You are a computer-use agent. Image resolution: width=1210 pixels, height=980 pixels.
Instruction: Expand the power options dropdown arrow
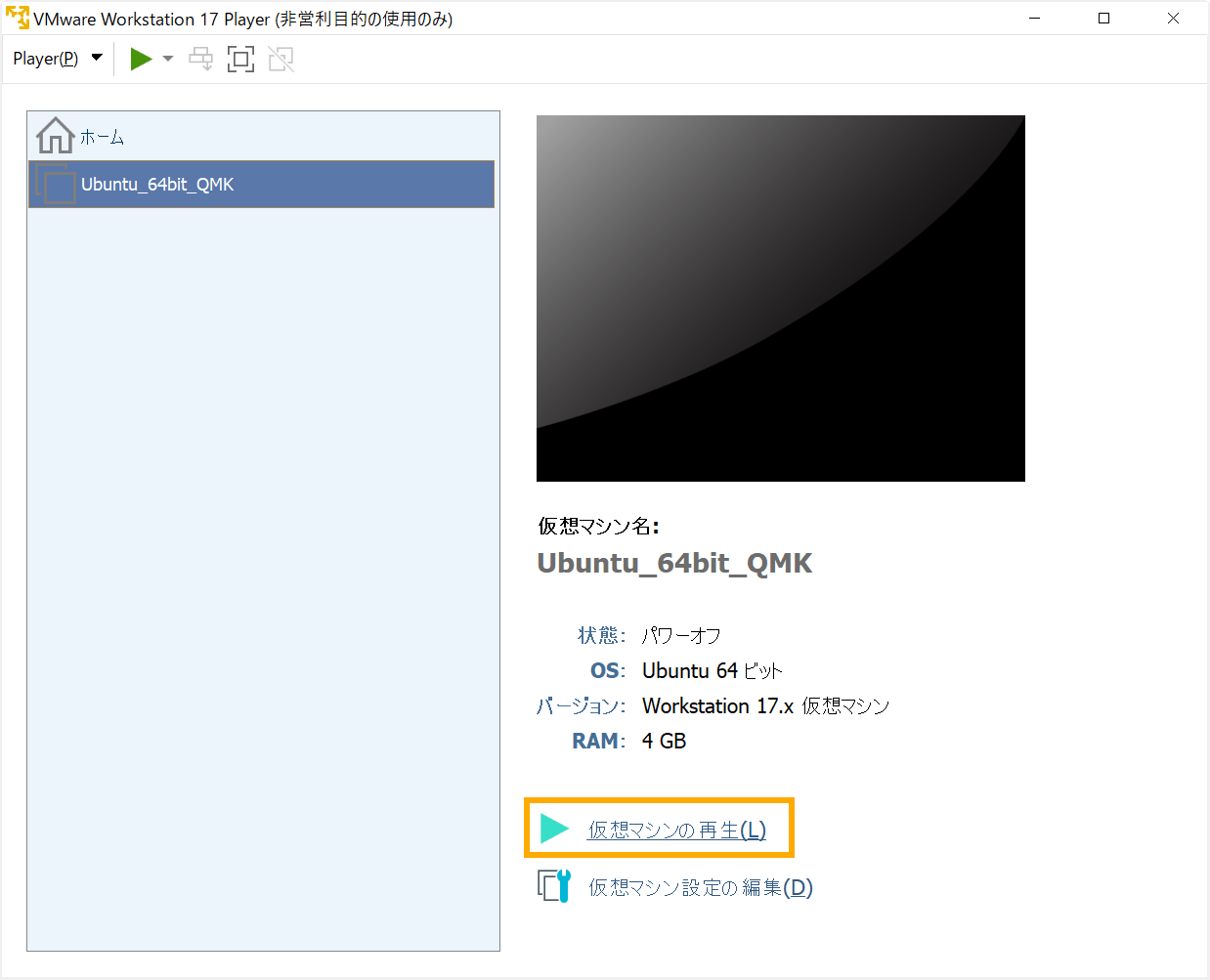(x=168, y=59)
